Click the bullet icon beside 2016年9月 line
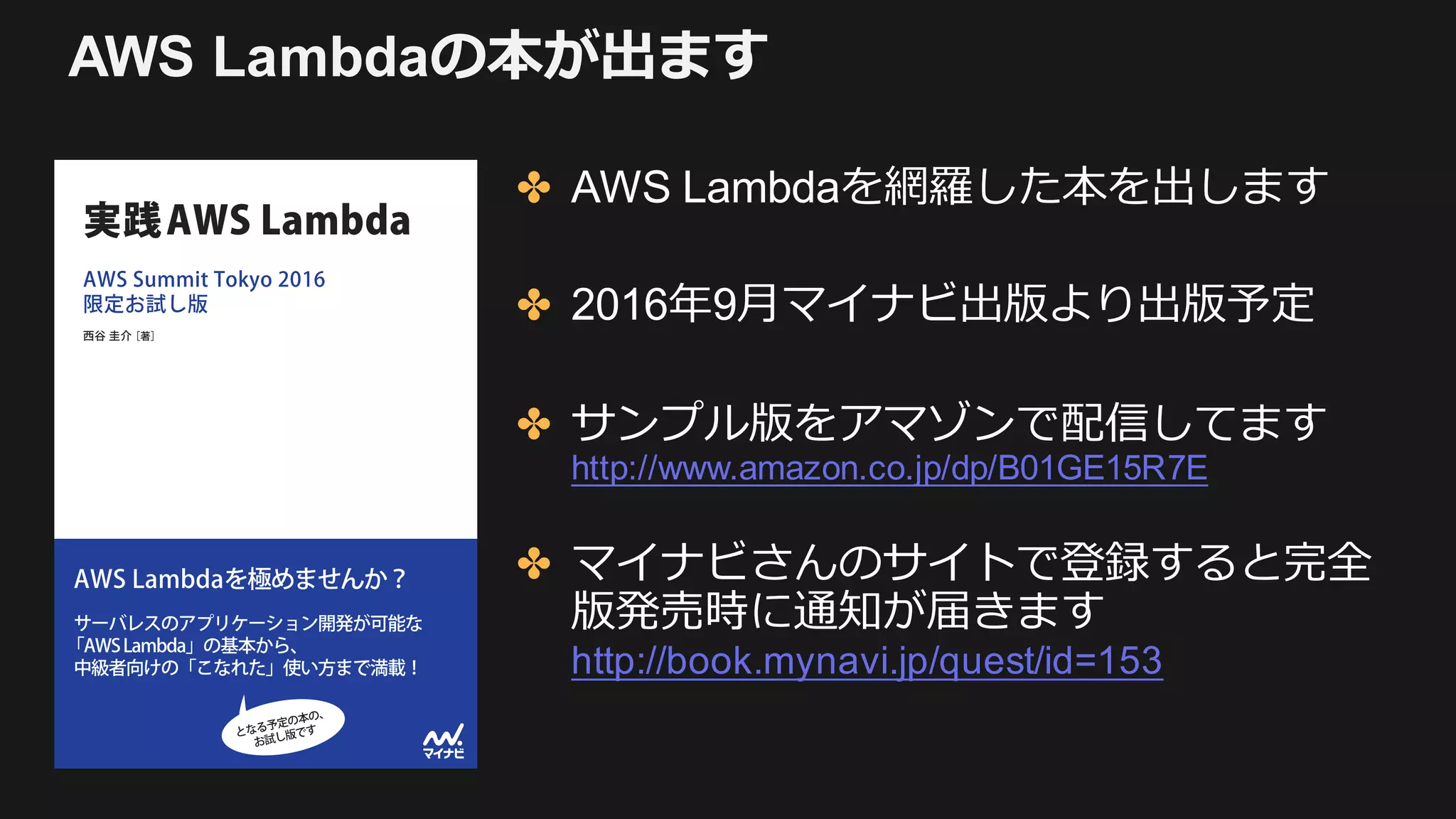 (534, 305)
